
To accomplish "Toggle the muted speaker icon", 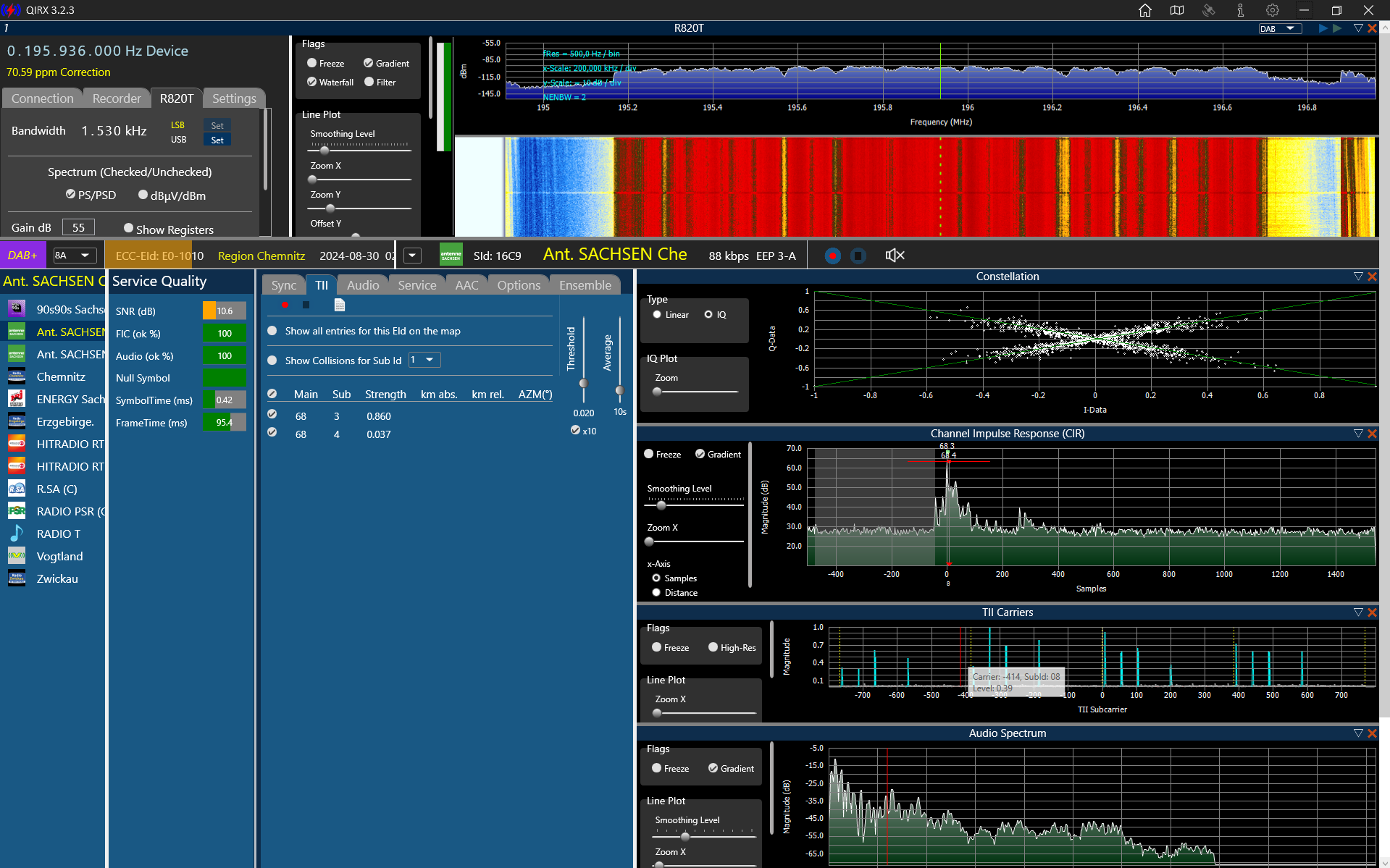I will pos(895,256).
